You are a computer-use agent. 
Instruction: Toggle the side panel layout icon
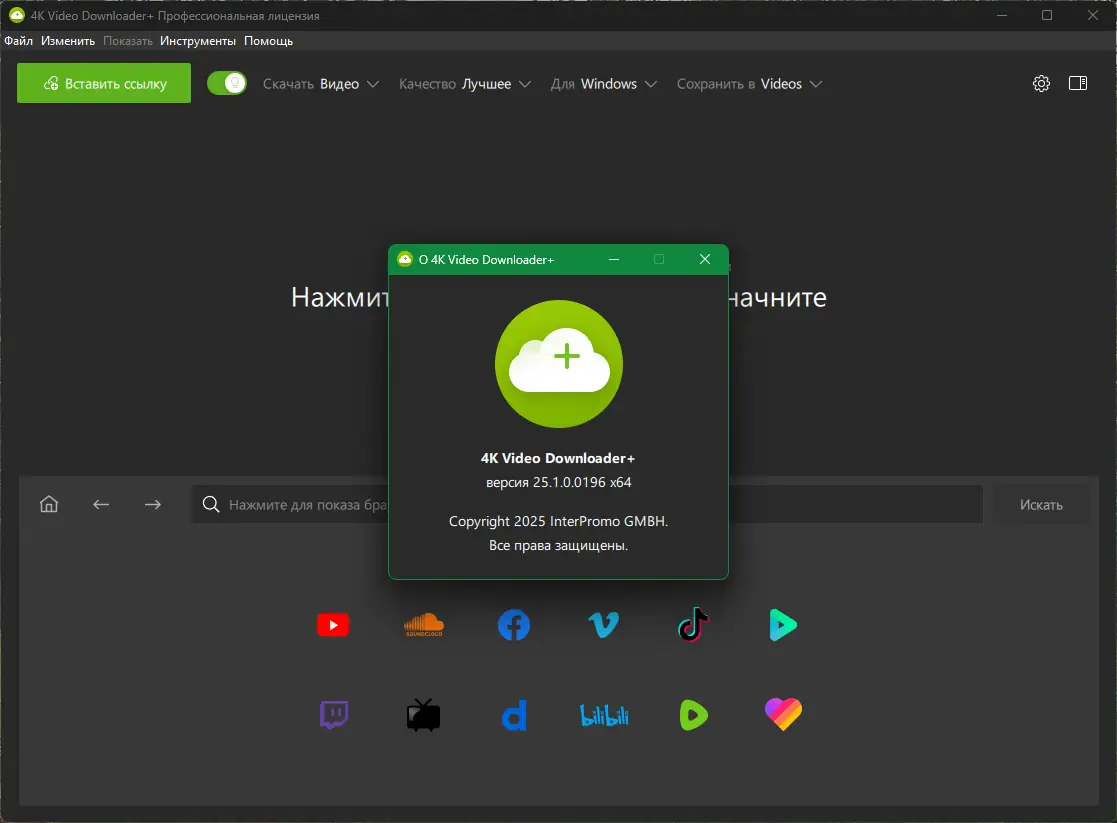tap(1078, 83)
